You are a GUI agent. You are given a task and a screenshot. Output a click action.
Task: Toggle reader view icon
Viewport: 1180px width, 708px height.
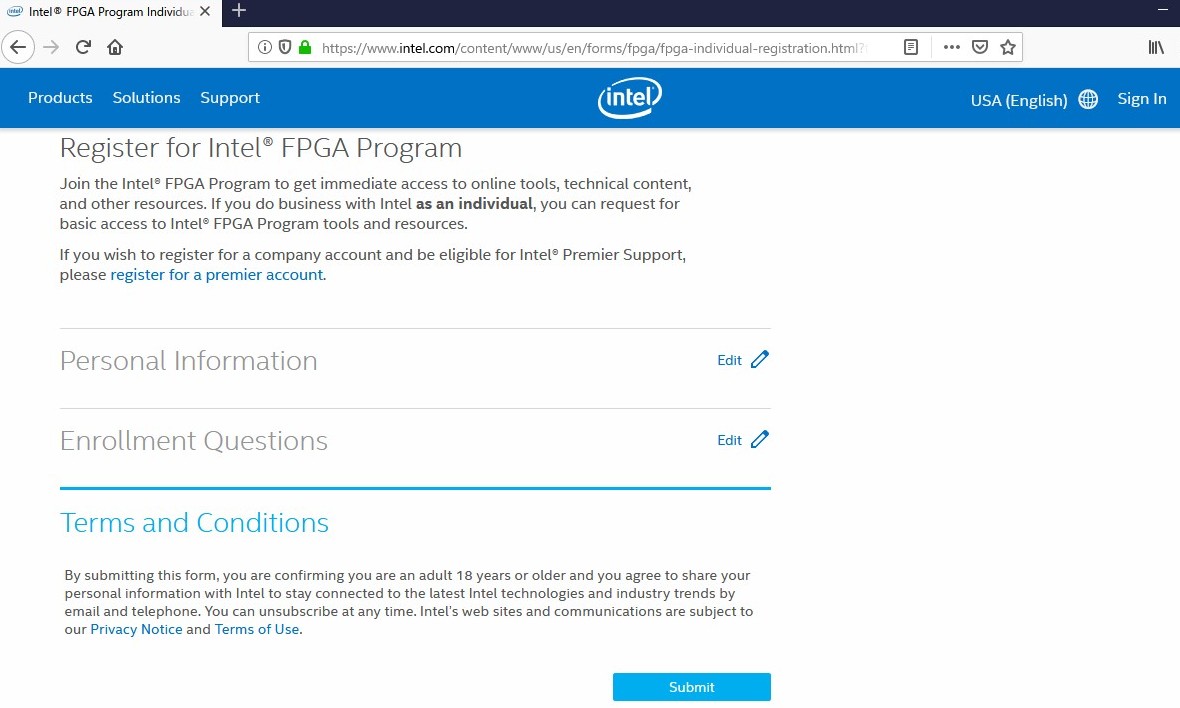click(x=911, y=47)
